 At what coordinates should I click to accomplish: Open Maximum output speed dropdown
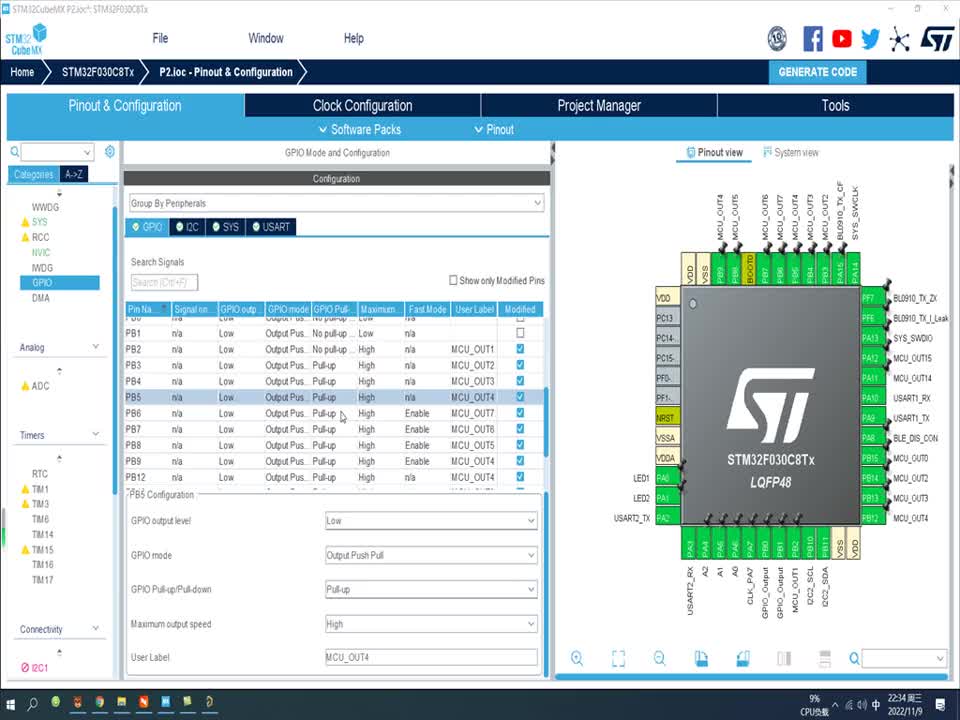pyautogui.click(x=431, y=624)
